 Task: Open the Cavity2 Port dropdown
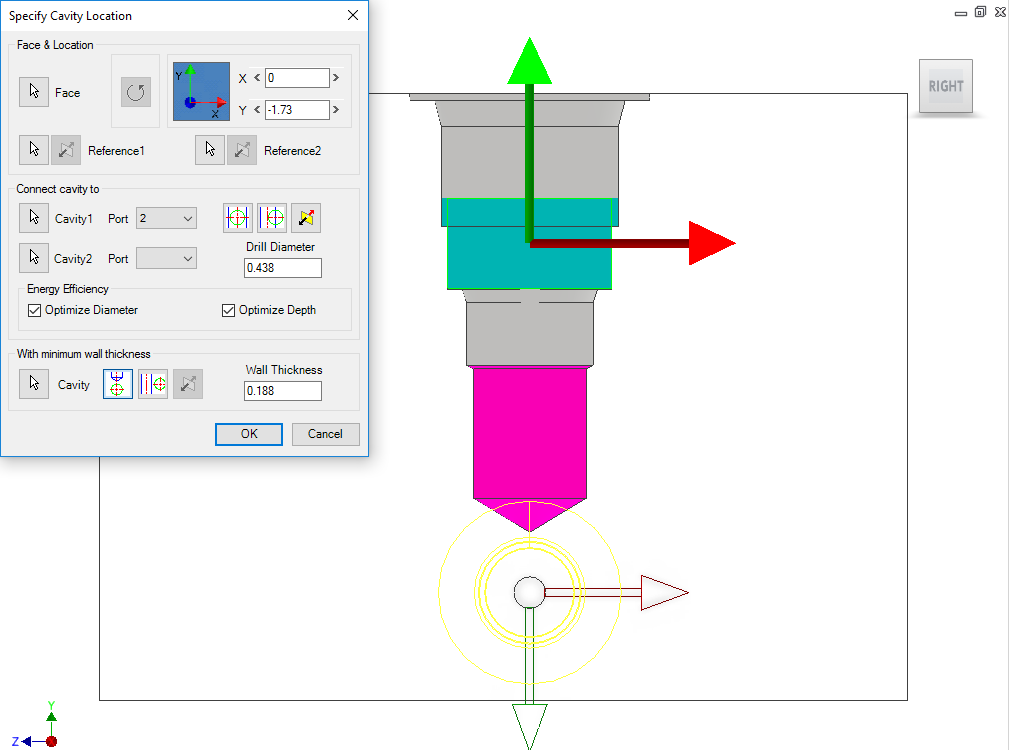point(165,258)
